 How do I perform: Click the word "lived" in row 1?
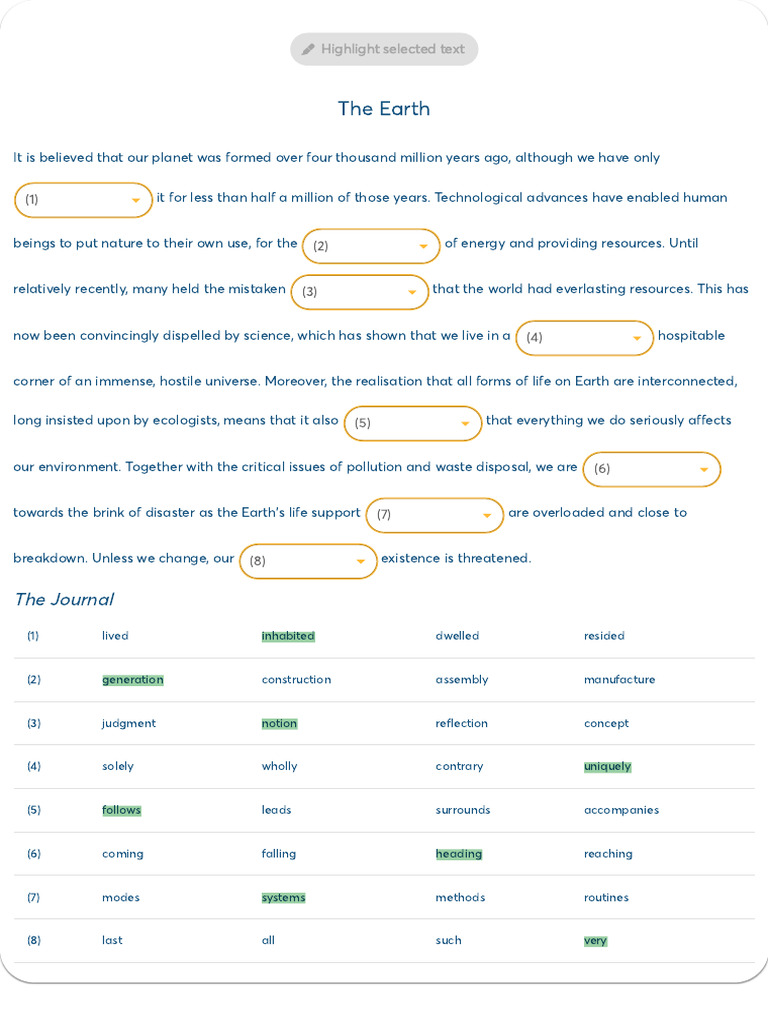coord(115,635)
